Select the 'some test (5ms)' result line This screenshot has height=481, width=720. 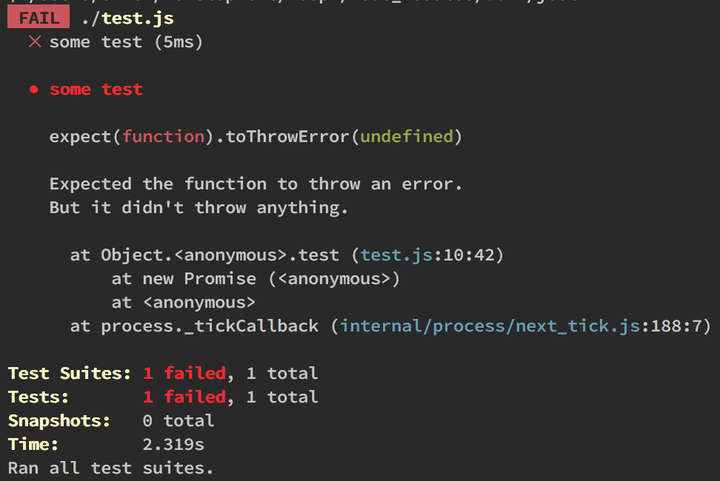coord(126,42)
